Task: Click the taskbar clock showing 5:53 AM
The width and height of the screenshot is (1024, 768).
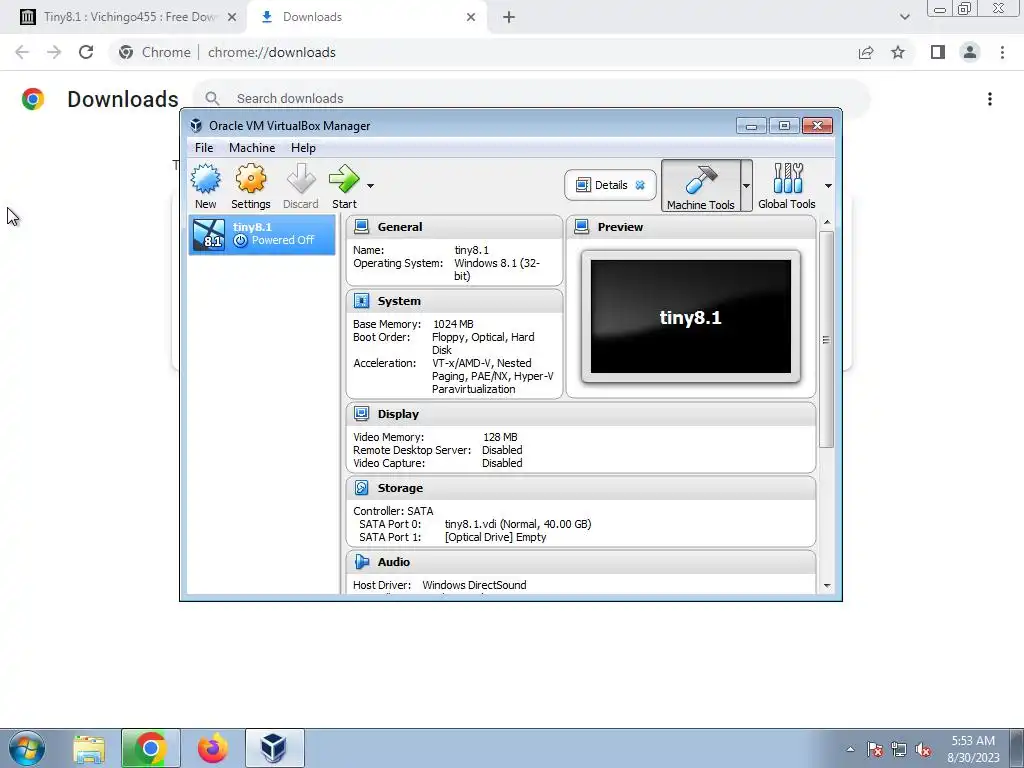Action: (973, 749)
